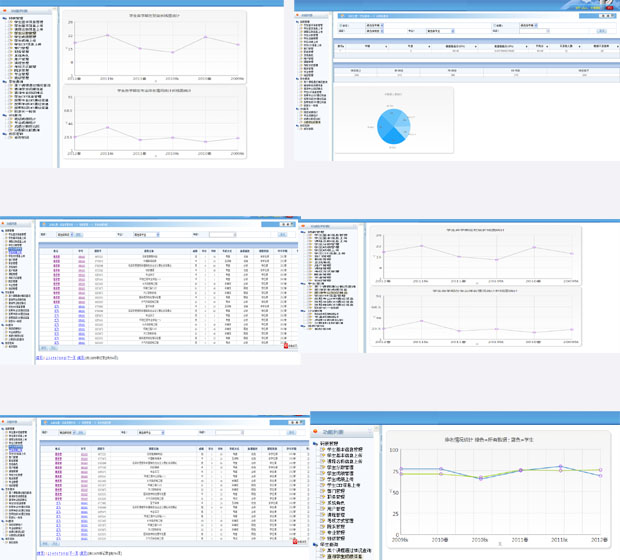Click darkest blue pie slice in pie chart
This screenshot has width=620, height=560.
click(395, 138)
